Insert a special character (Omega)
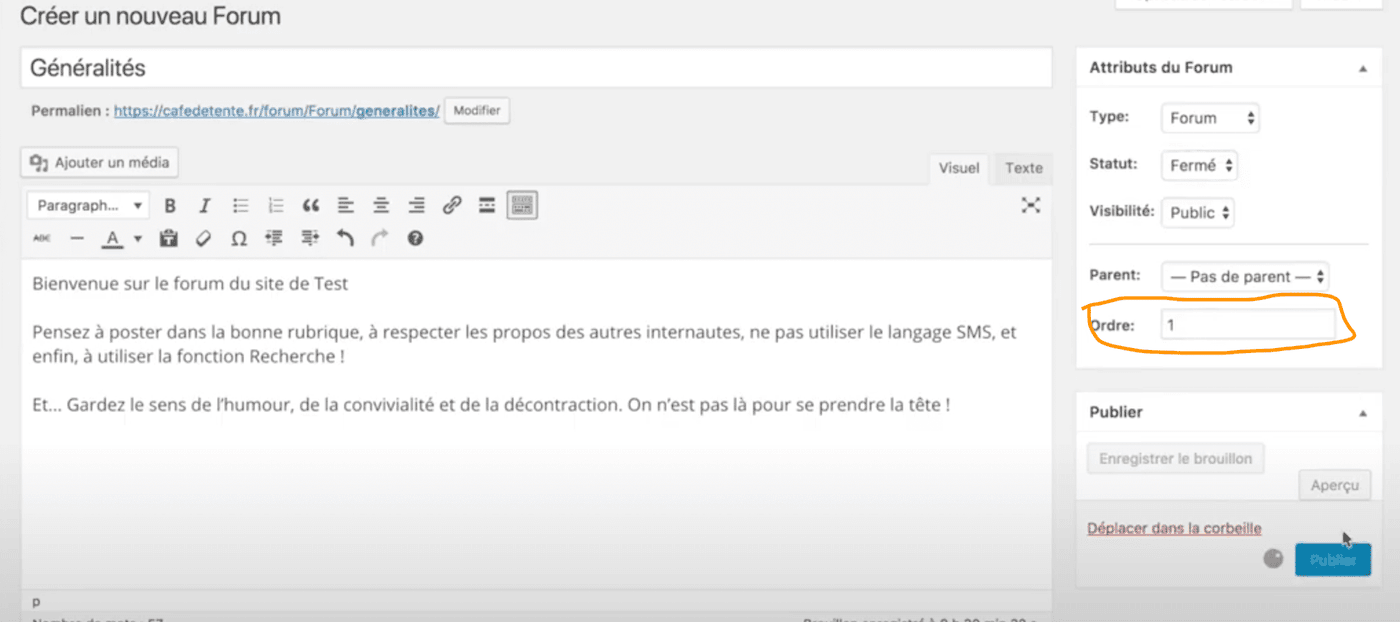The height and width of the screenshot is (622, 1400). 238,239
